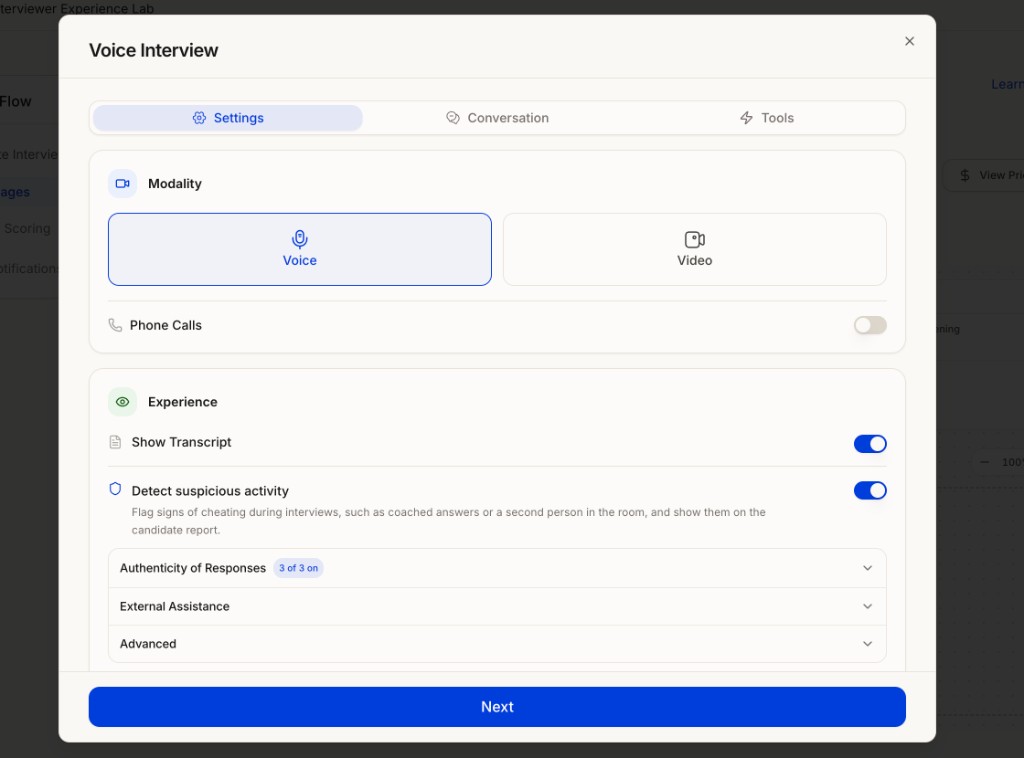Click the document icon beside Show Transcript
Screen dimensions: 1024x758
[115, 443]
